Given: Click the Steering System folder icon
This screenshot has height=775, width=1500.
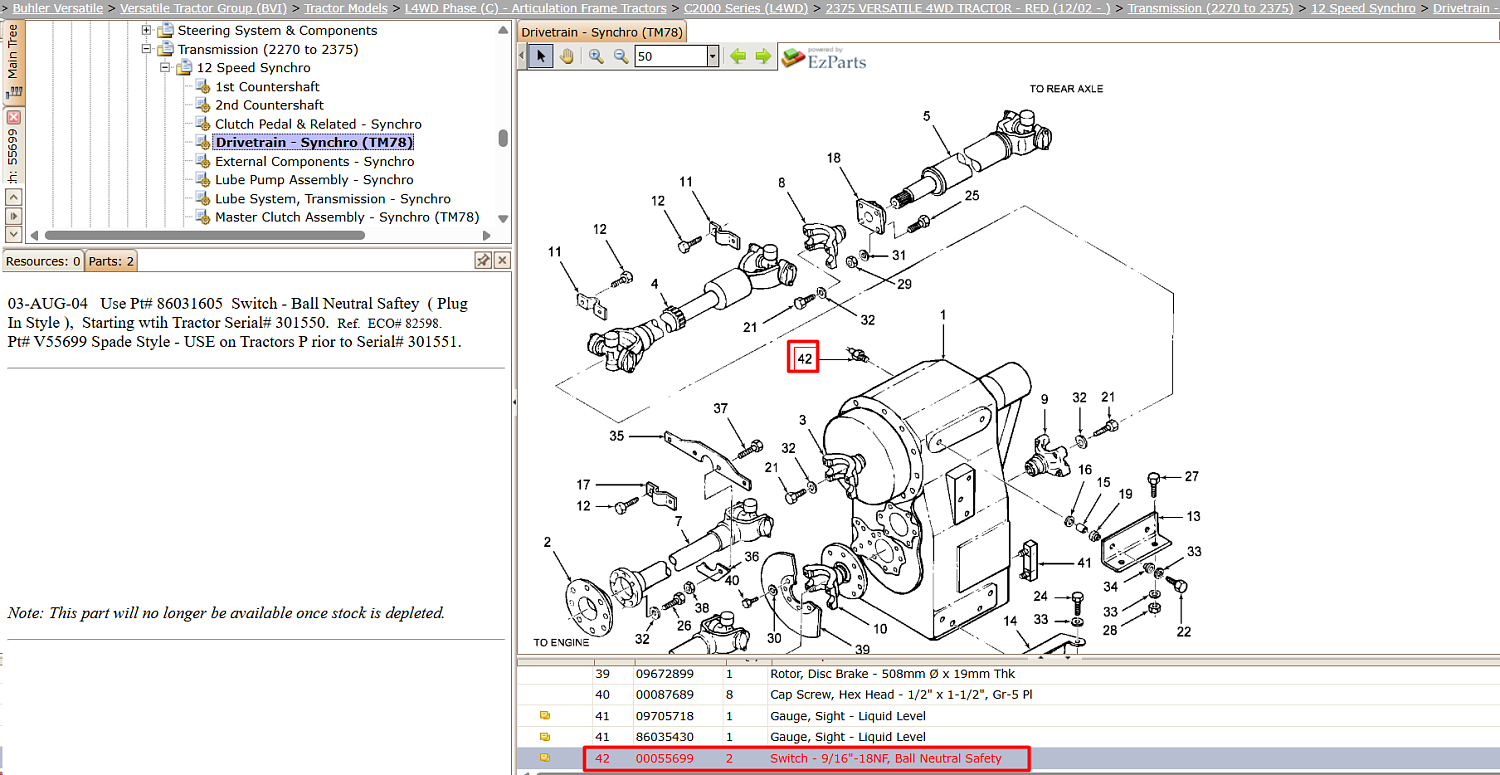Looking at the screenshot, I should point(165,31).
